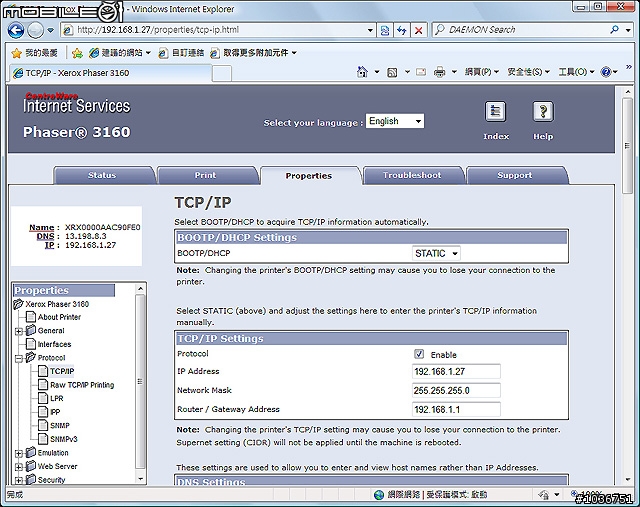Open the 網頁(P) Page menu
The height and width of the screenshot is (507, 640).
click(x=482, y=72)
